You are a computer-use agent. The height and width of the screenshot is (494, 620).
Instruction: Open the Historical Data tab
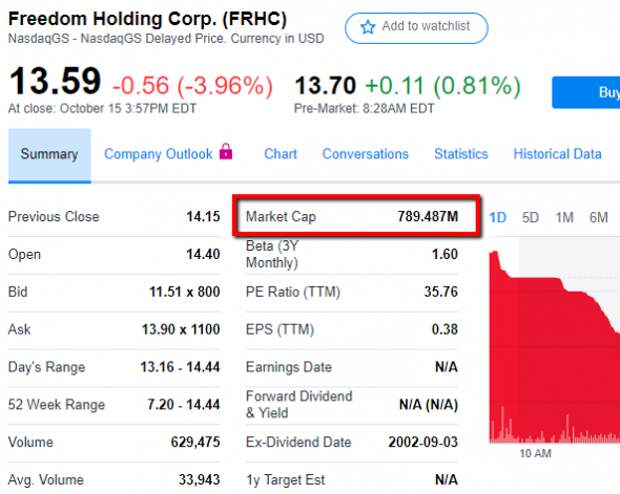click(x=558, y=154)
